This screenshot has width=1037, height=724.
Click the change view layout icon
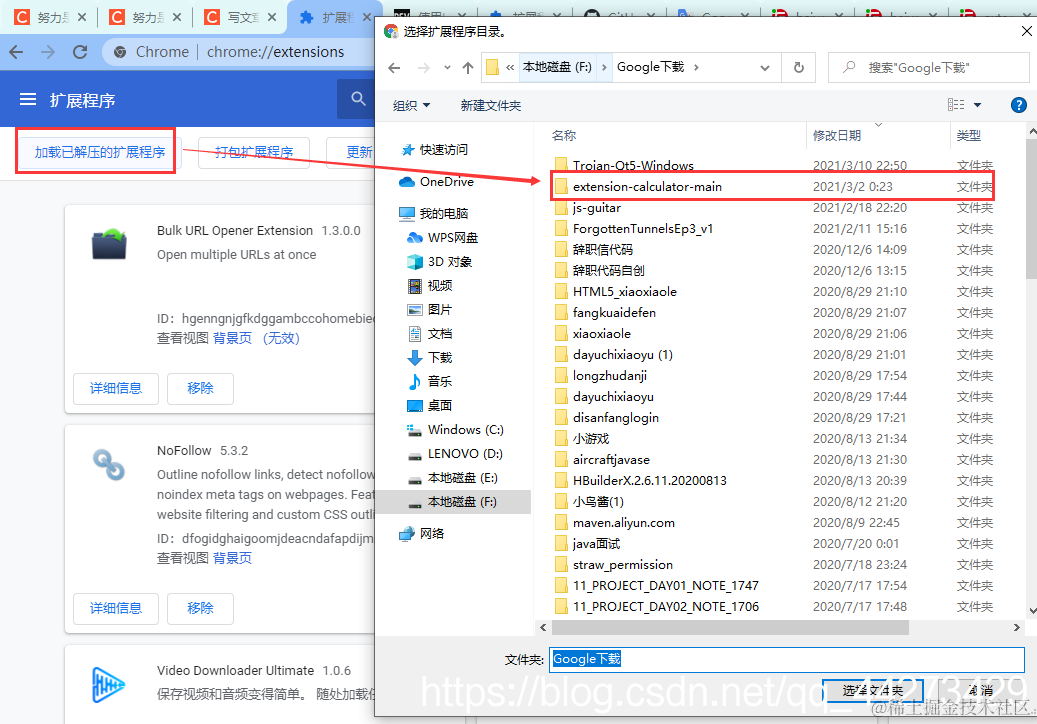tap(956, 104)
